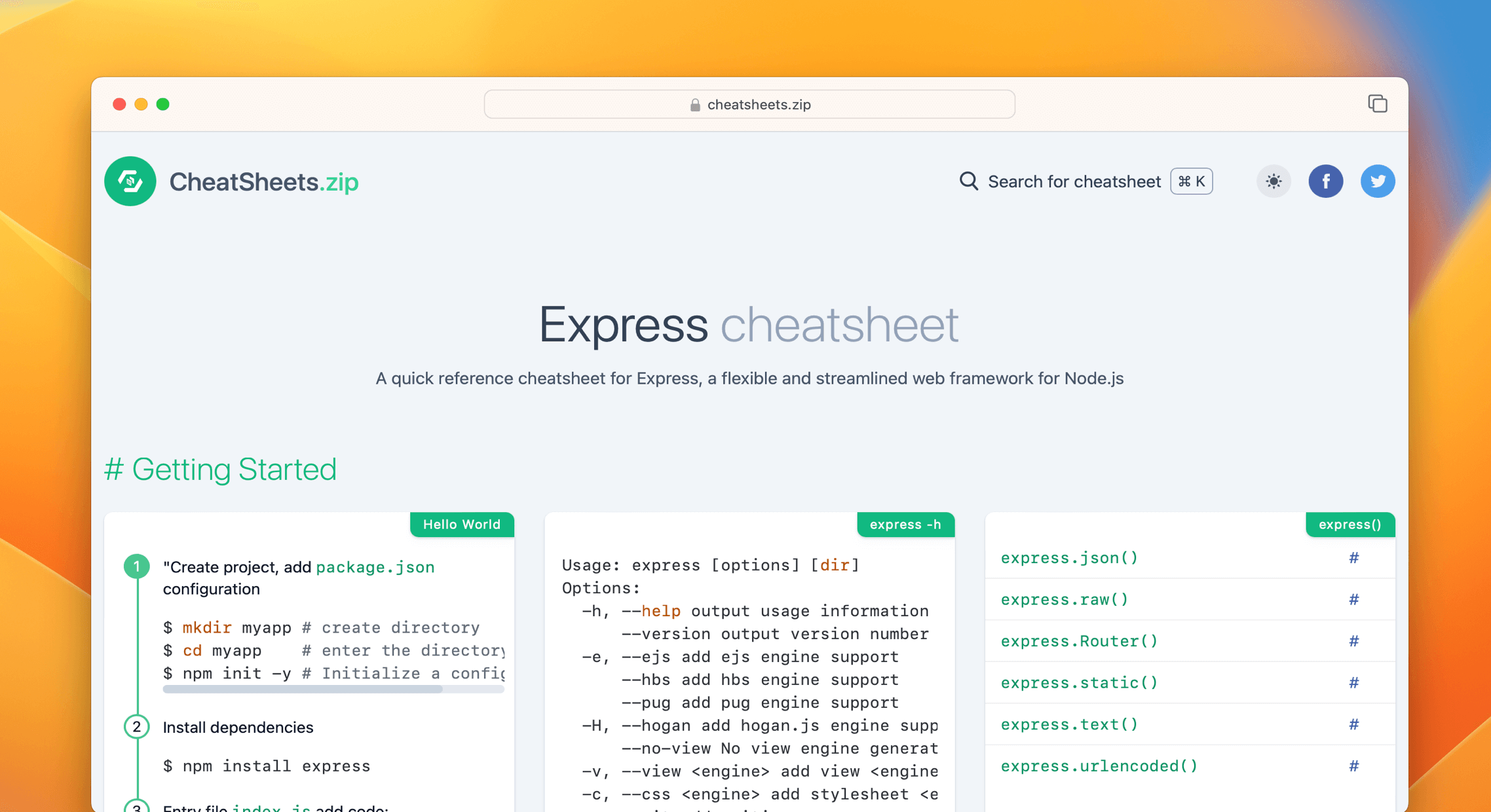Open the Facebook share icon
This screenshot has height=812, width=1491.
tap(1325, 181)
